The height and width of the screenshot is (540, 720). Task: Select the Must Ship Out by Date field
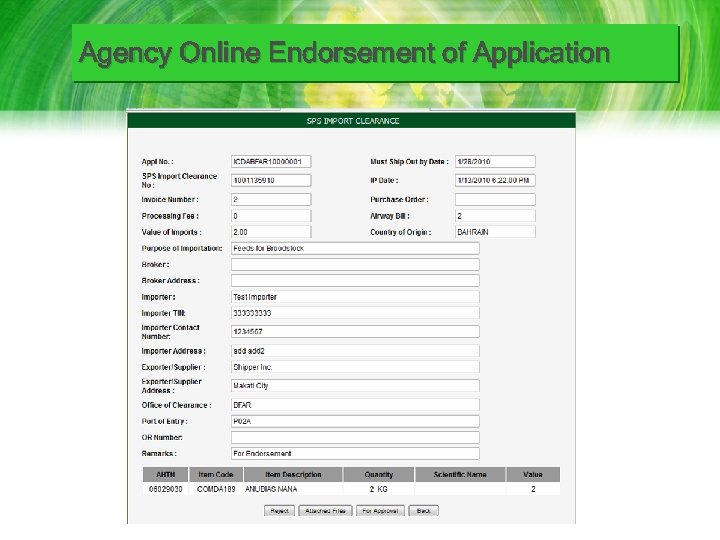(x=495, y=162)
